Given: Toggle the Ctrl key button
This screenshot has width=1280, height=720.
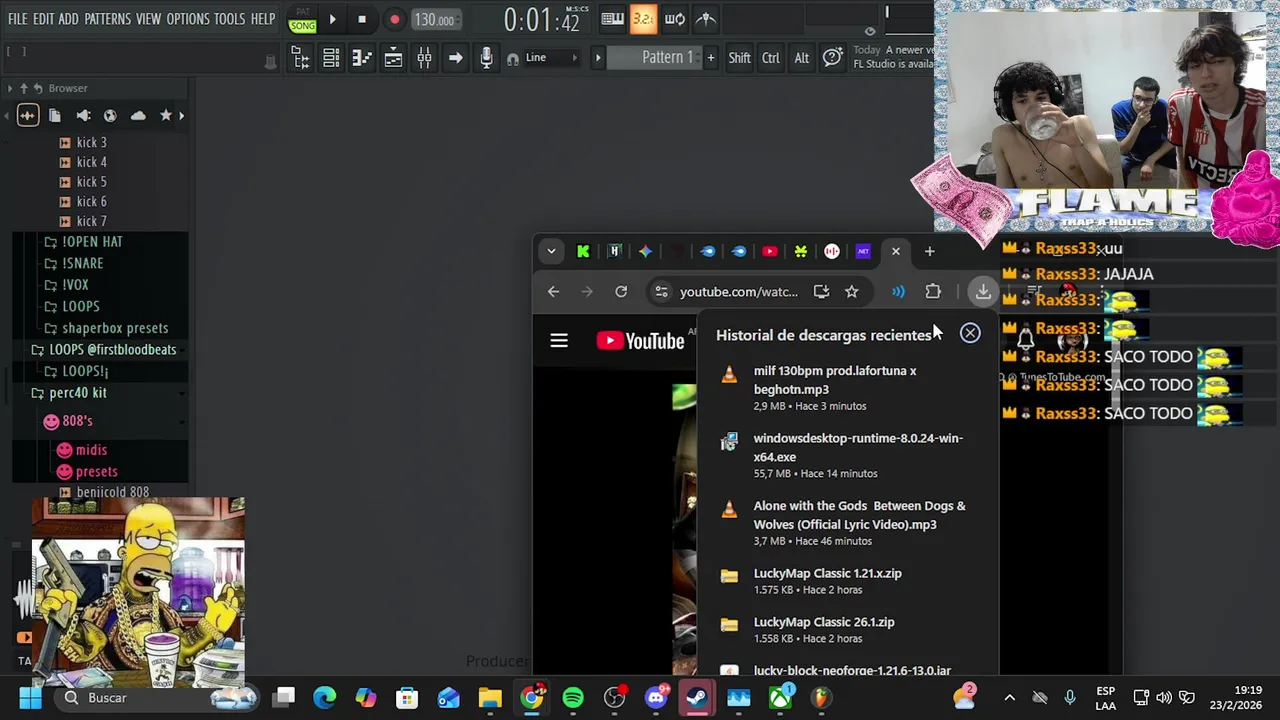Looking at the screenshot, I should (770, 58).
